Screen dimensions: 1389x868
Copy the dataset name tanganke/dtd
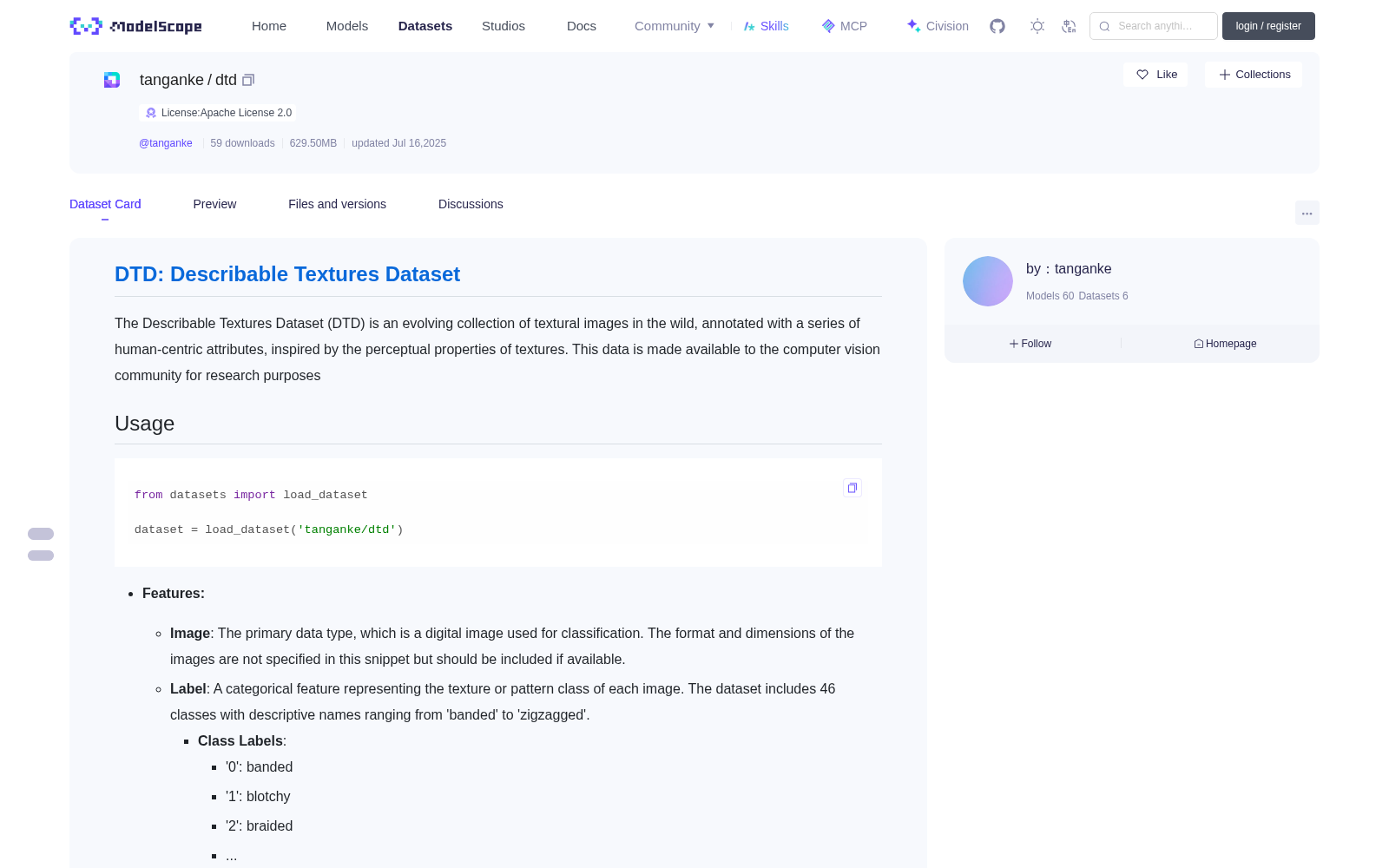point(248,80)
